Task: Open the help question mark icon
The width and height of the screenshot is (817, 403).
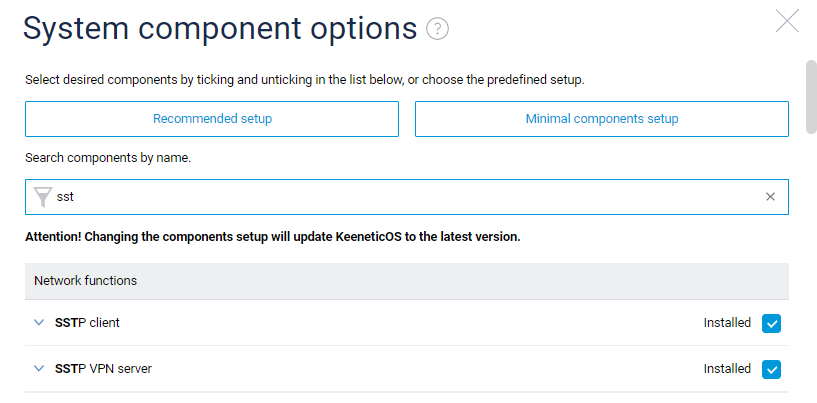Action: point(437,29)
